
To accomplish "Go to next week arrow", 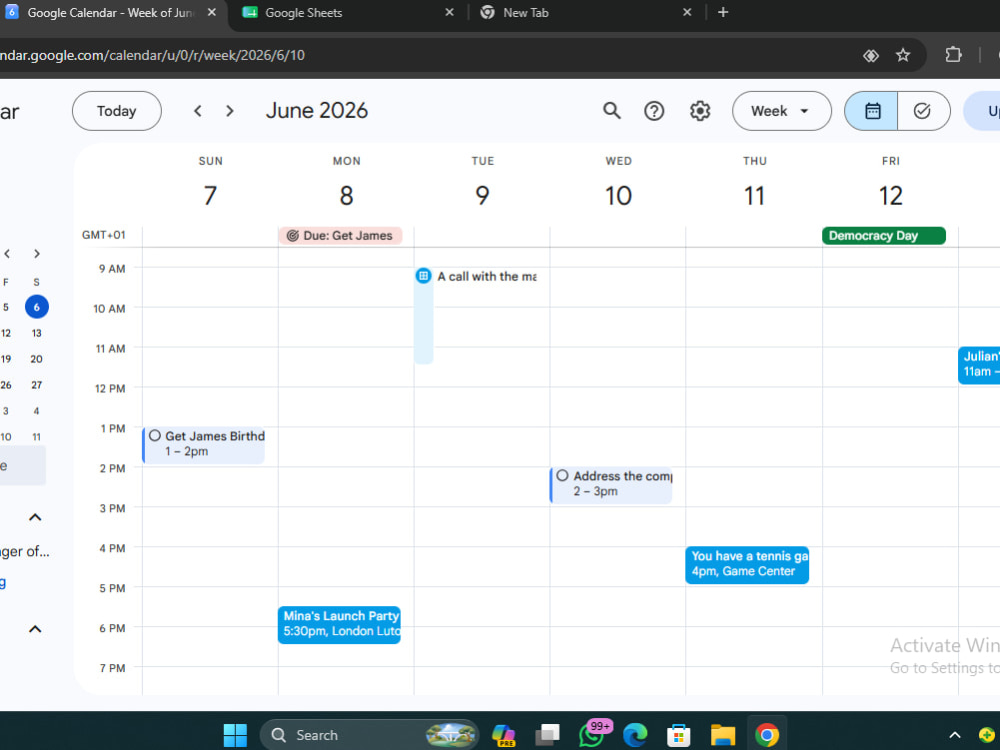I will point(230,111).
